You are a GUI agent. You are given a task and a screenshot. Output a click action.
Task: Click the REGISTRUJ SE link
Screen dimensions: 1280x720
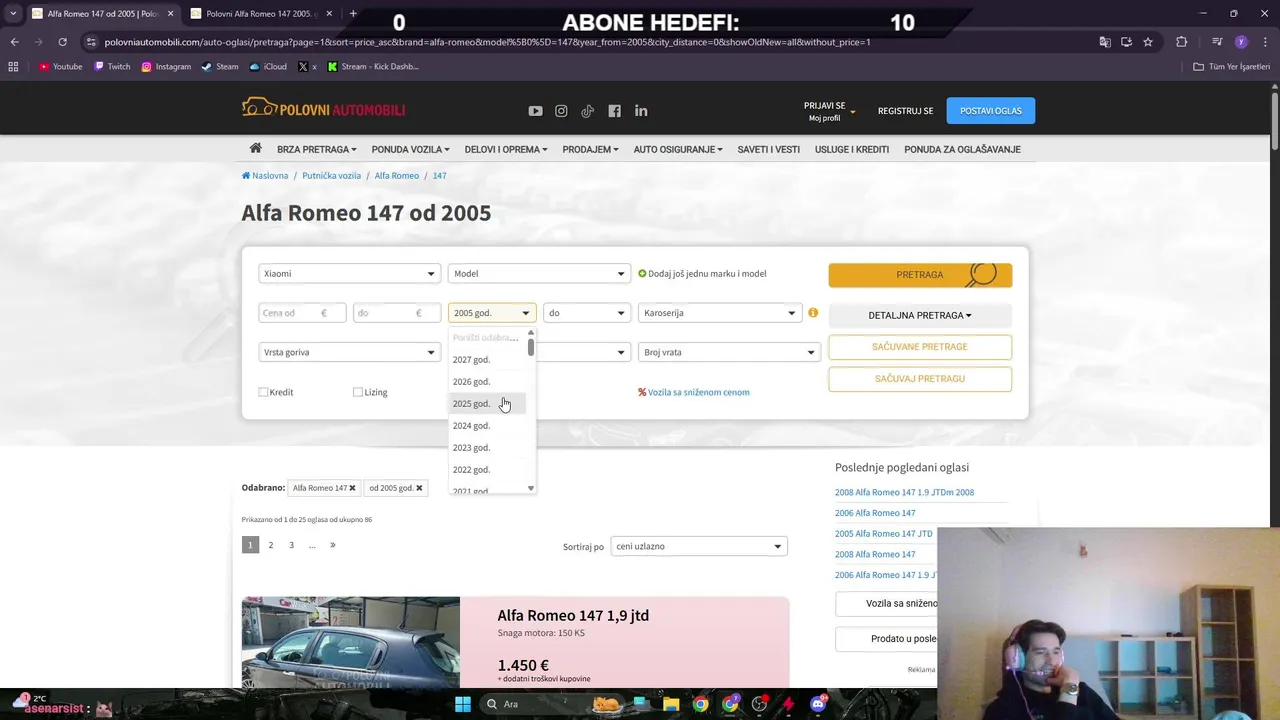(905, 111)
